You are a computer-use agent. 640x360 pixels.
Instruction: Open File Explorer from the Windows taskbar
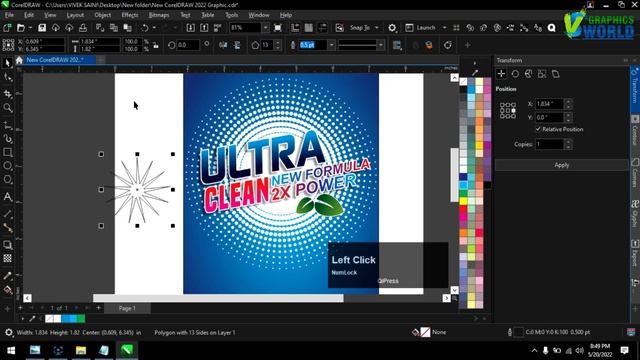[x=81, y=350]
